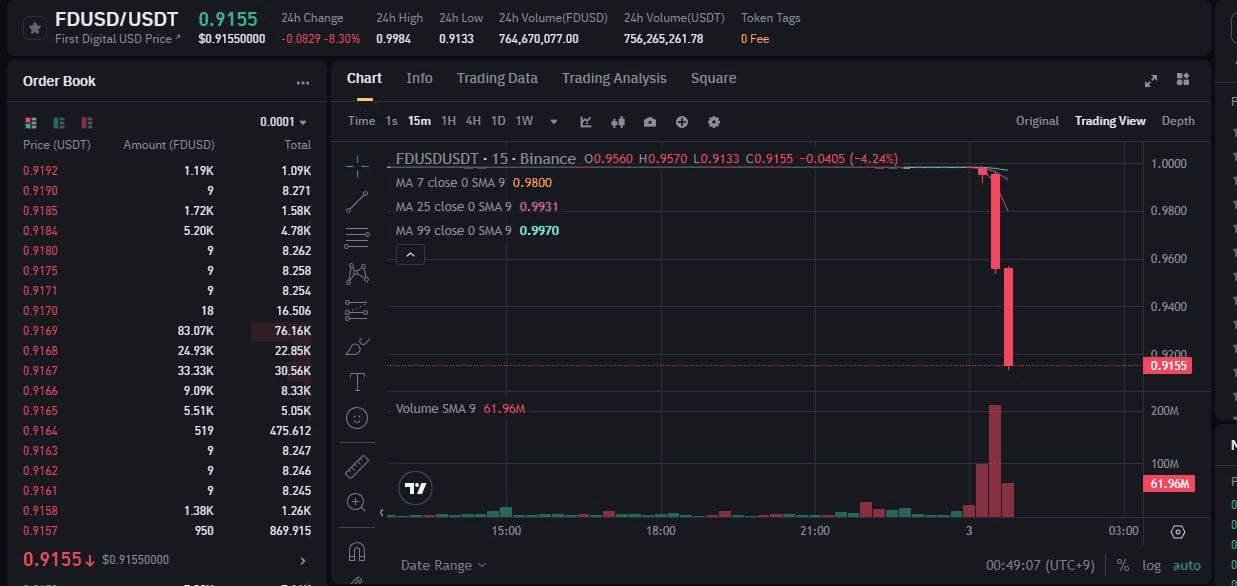Screen dimensions: 1237x586
Task: Click the 0.9192 ask price in order book
Action: tap(40, 171)
